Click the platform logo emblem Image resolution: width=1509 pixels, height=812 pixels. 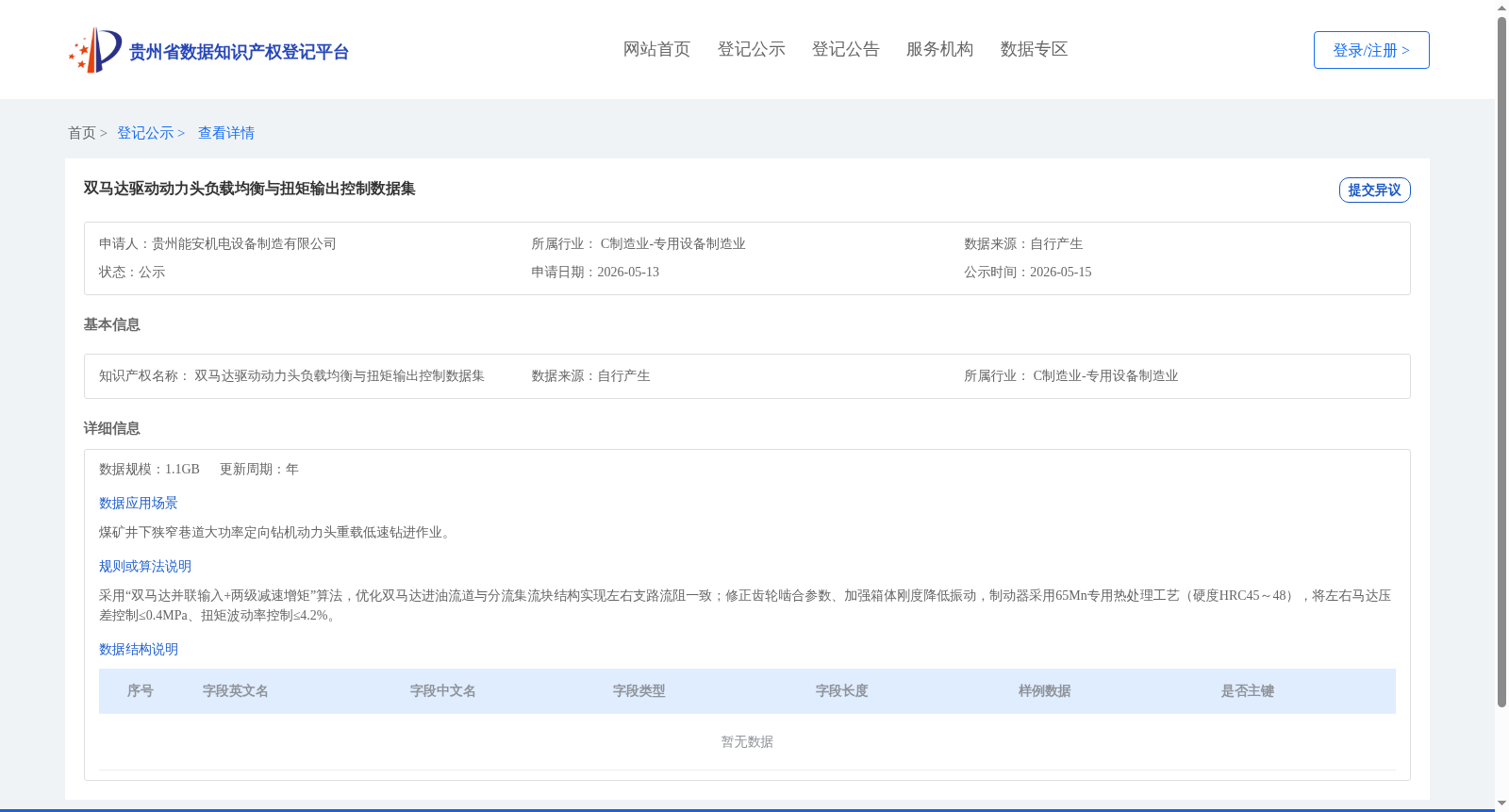95,50
